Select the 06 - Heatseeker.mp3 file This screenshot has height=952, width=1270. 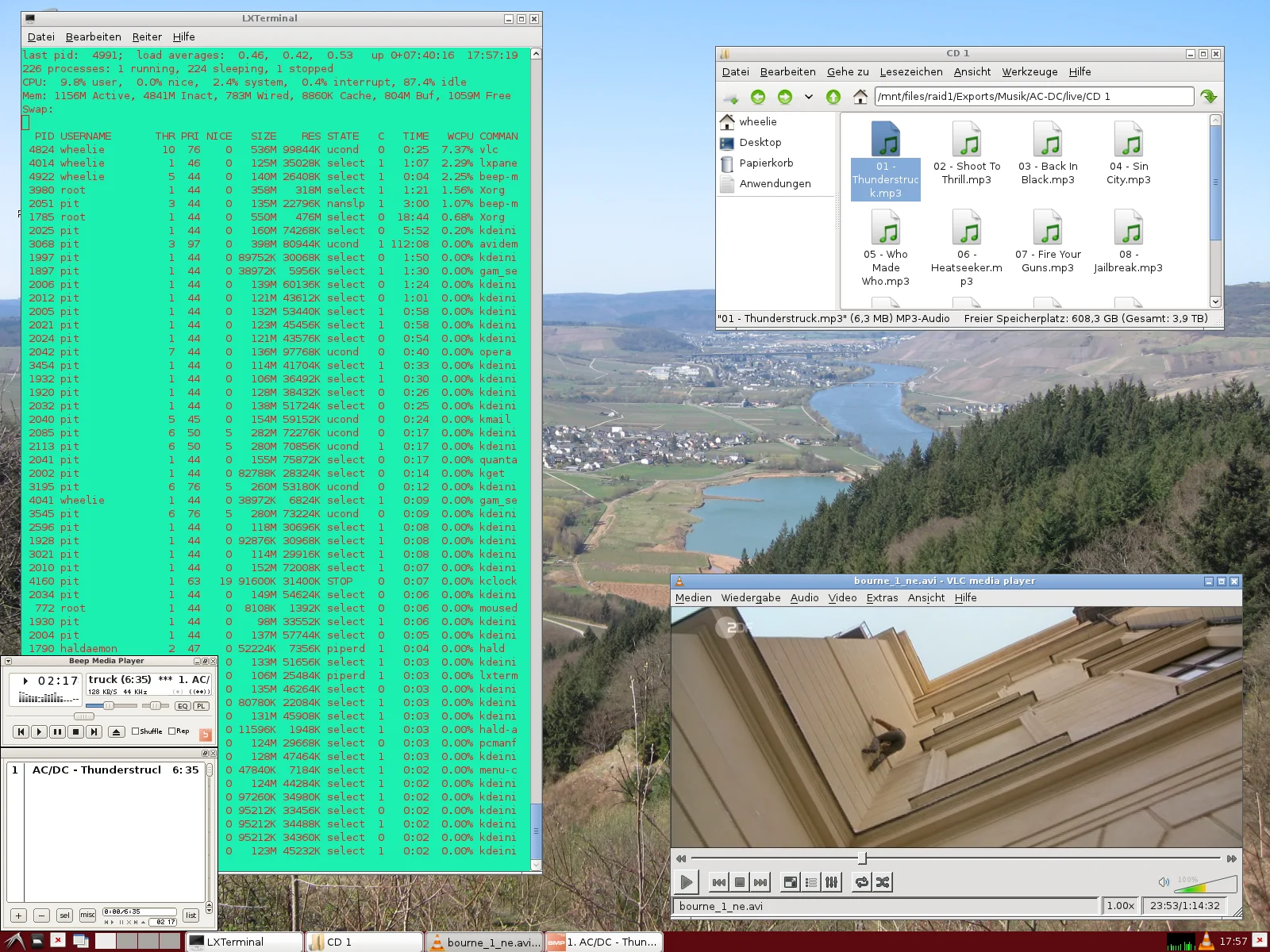click(967, 248)
